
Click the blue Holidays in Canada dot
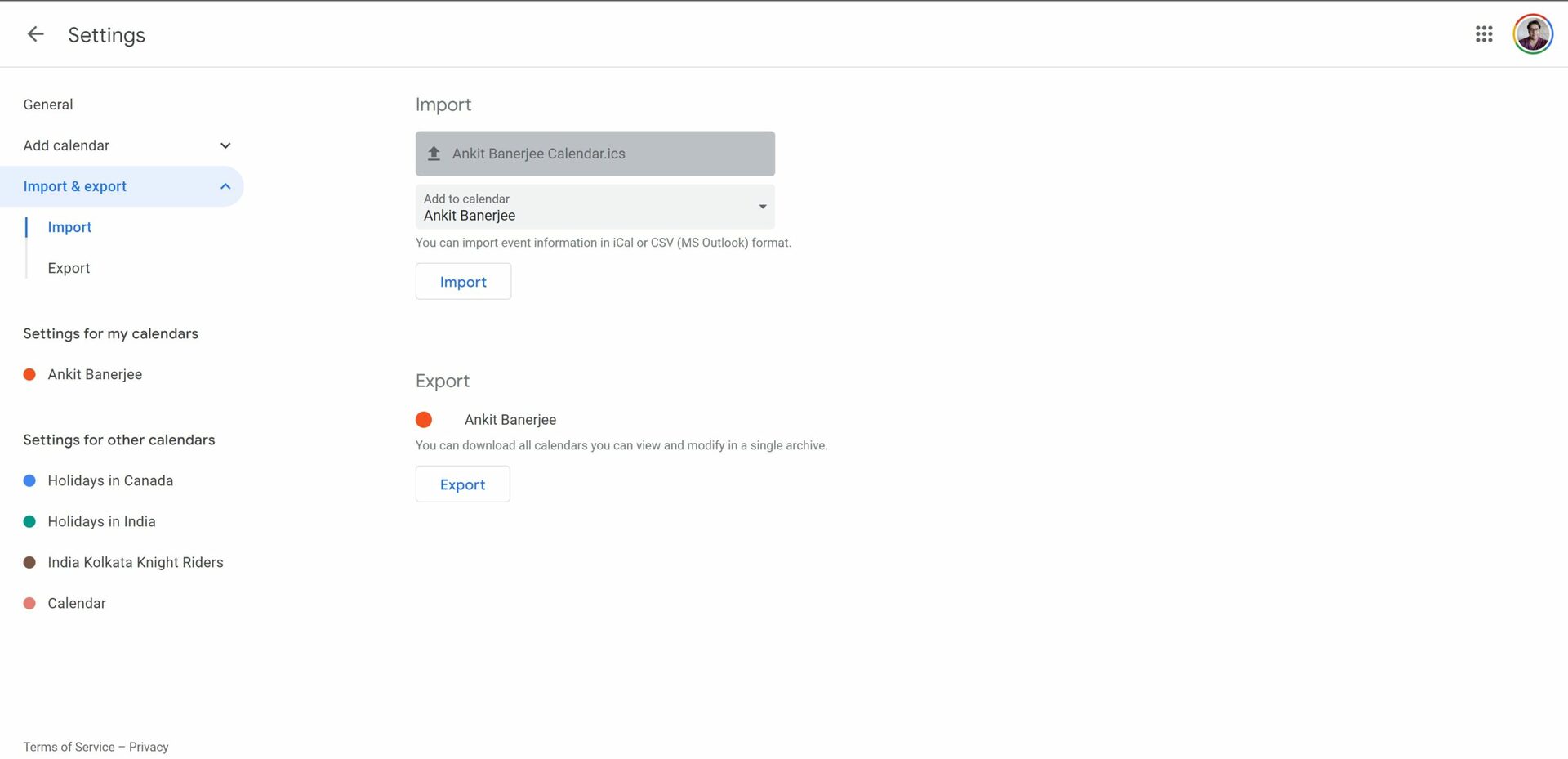(x=29, y=481)
